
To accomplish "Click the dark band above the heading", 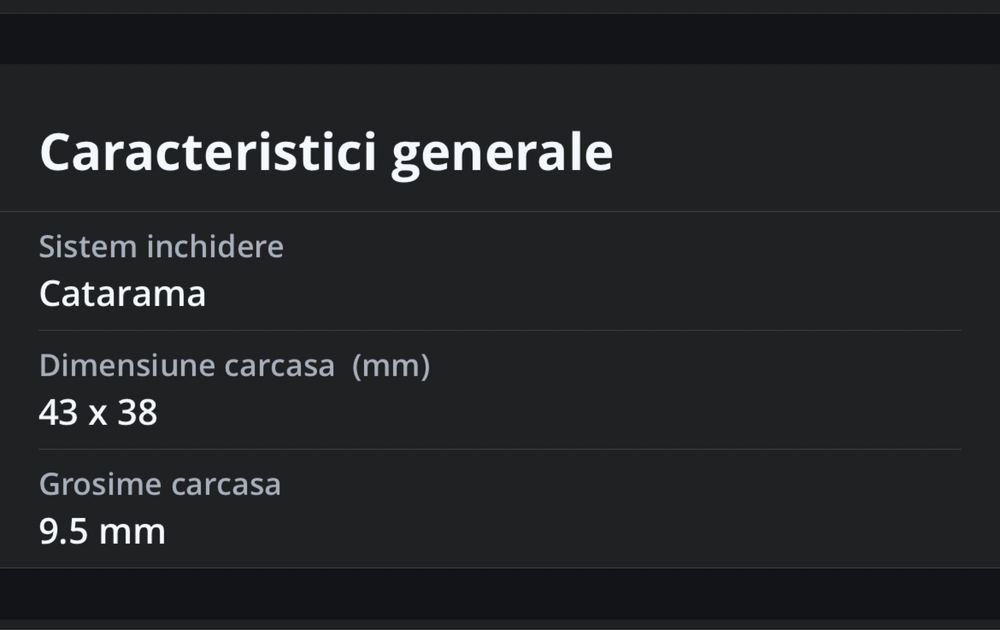I will pyautogui.click(x=500, y=39).
